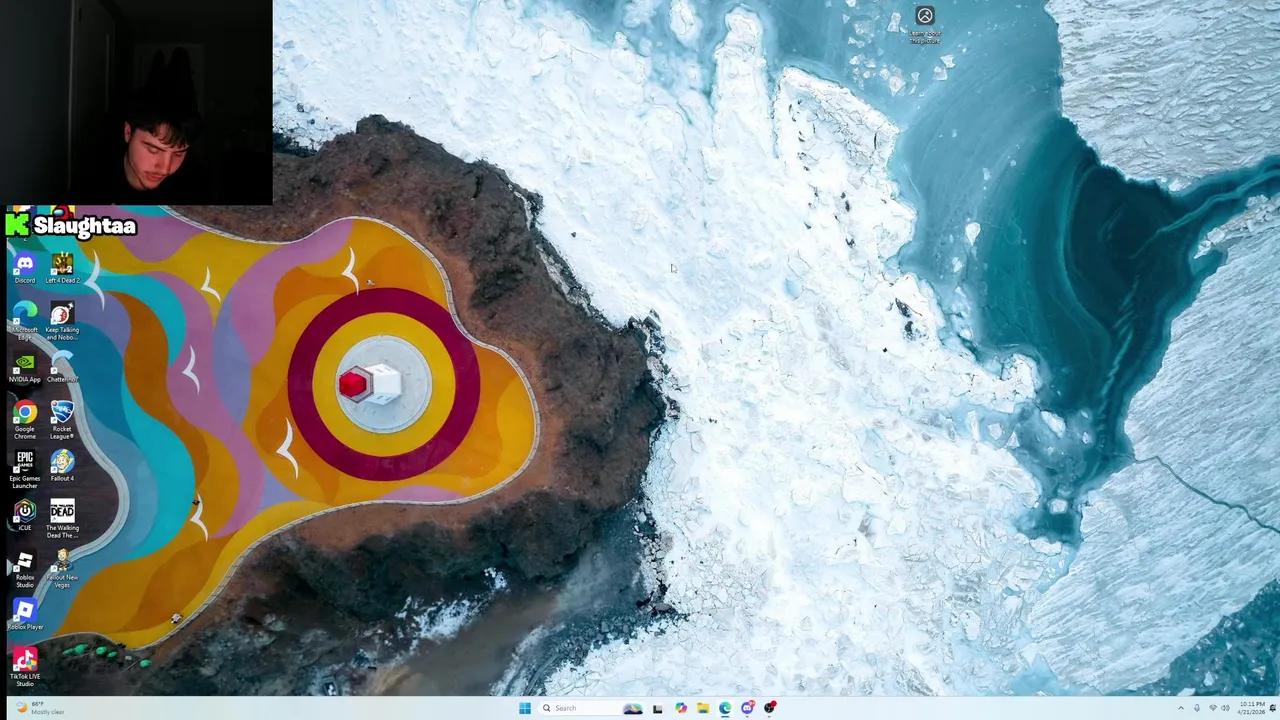The height and width of the screenshot is (720, 1280).
Task: Open Discord from the taskbar
Action: point(747,708)
